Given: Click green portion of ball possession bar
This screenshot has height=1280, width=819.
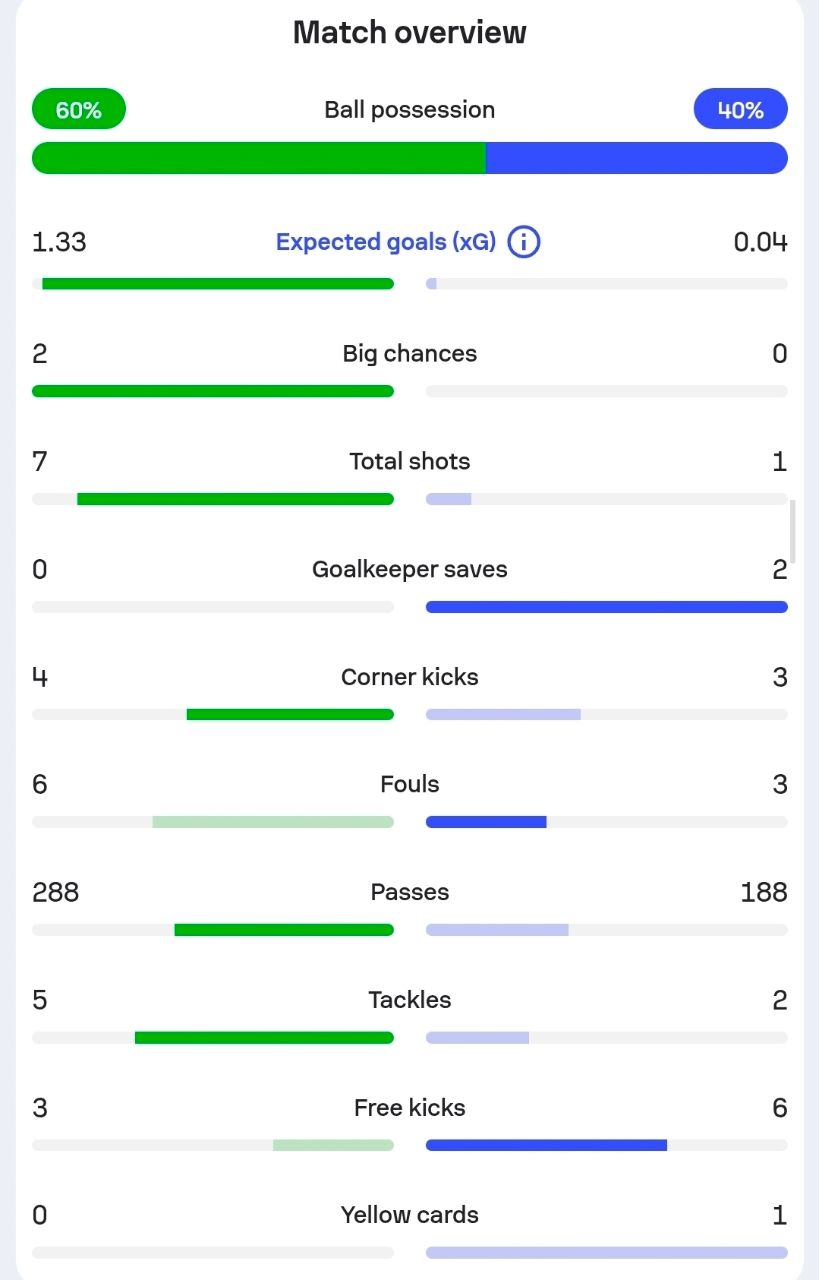Looking at the screenshot, I should 259,158.
